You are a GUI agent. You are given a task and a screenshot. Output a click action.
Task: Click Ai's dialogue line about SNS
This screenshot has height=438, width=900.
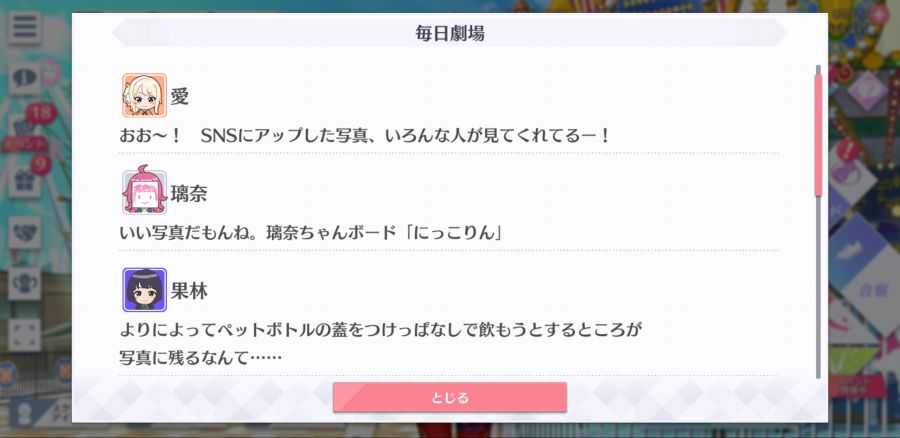coord(365,136)
